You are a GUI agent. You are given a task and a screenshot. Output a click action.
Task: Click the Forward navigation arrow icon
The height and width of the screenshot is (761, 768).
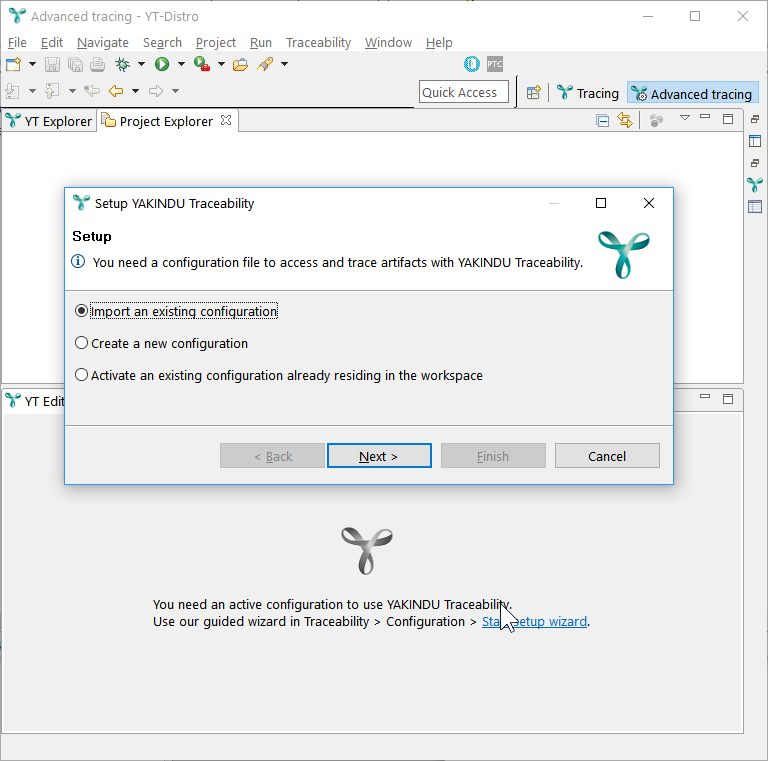(x=156, y=91)
